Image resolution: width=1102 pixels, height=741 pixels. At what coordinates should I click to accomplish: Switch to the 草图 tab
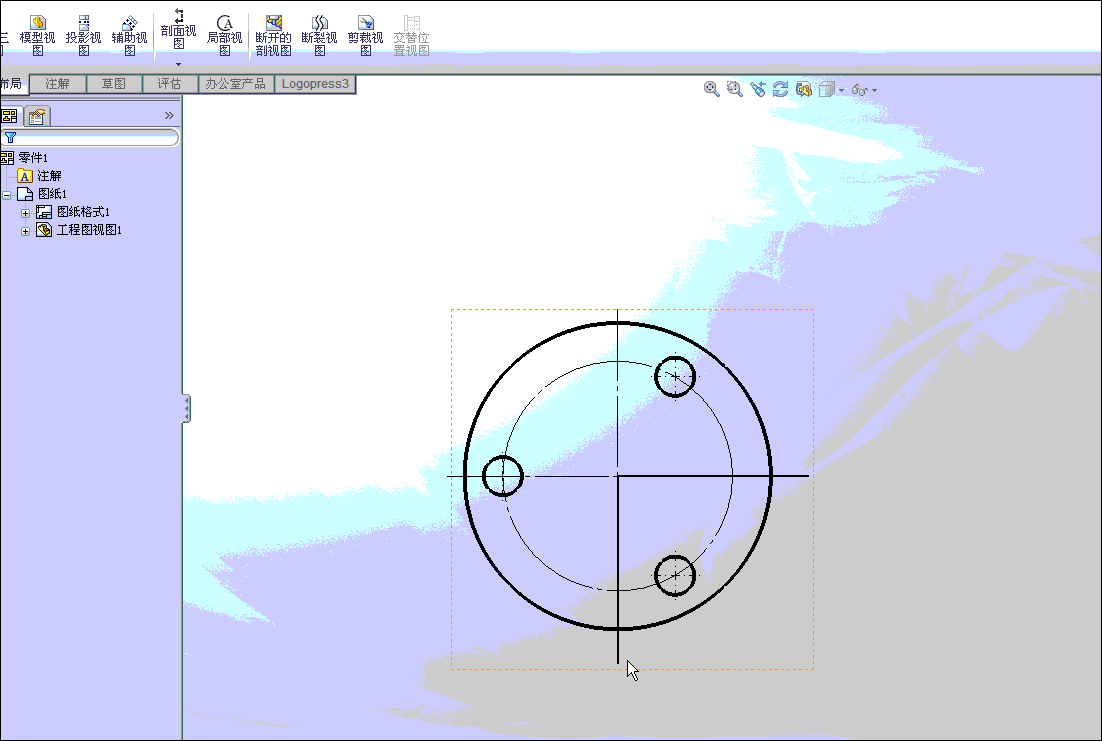pyautogui.click(x=114, y=84)
